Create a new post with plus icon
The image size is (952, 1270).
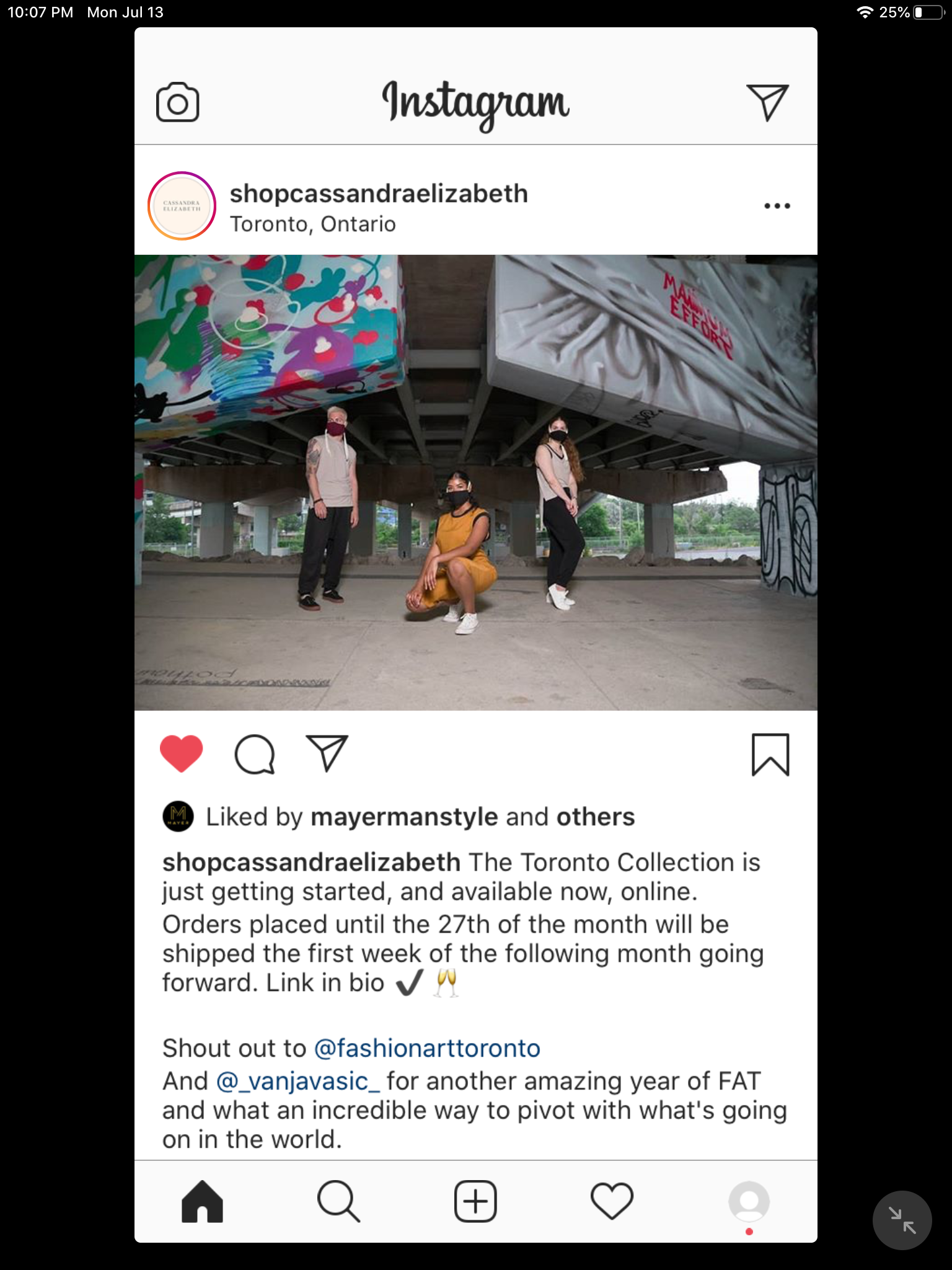point(475,1202)
